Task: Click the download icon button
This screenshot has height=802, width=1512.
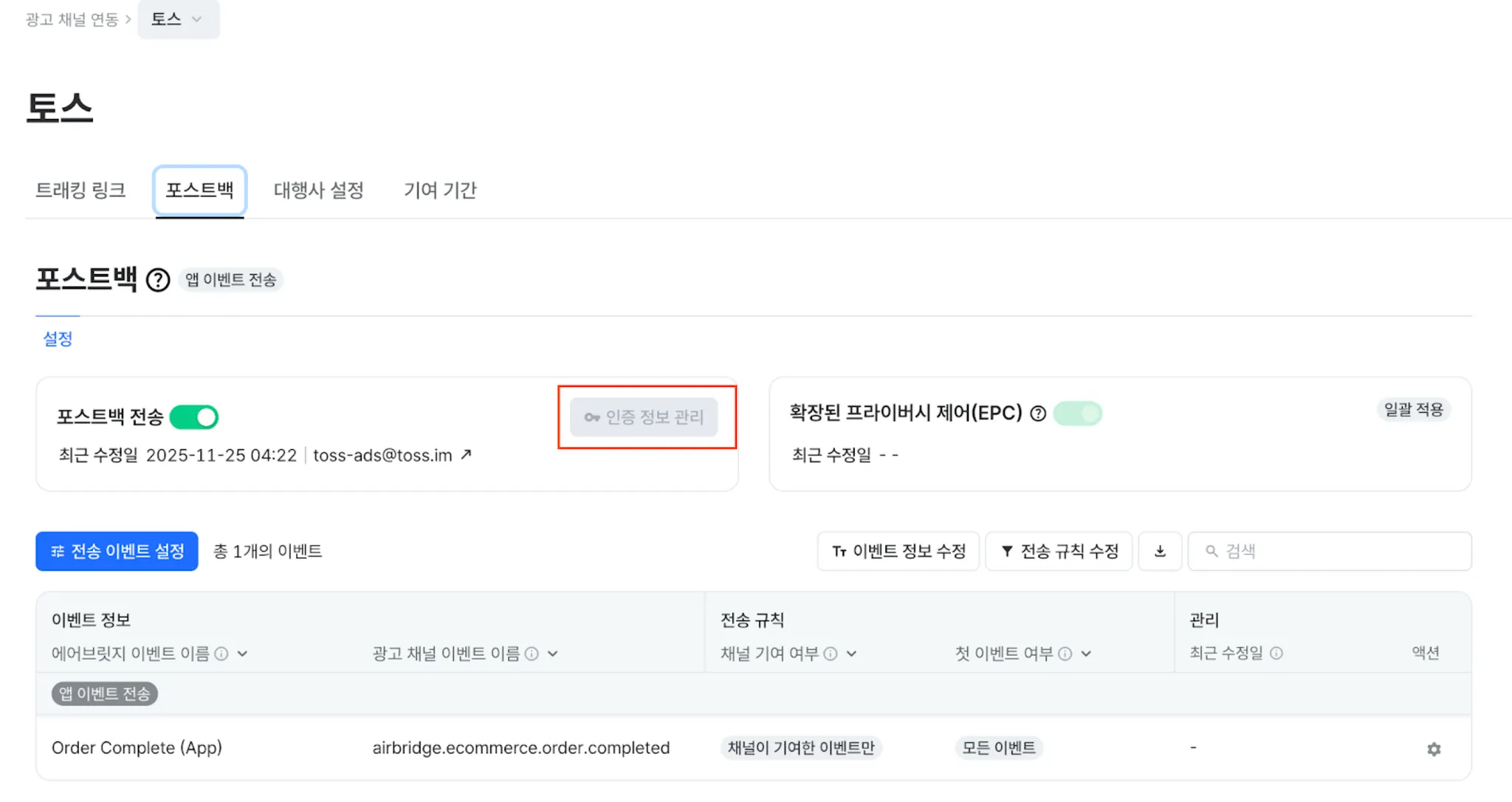Action: click(x=1160, y=552)
